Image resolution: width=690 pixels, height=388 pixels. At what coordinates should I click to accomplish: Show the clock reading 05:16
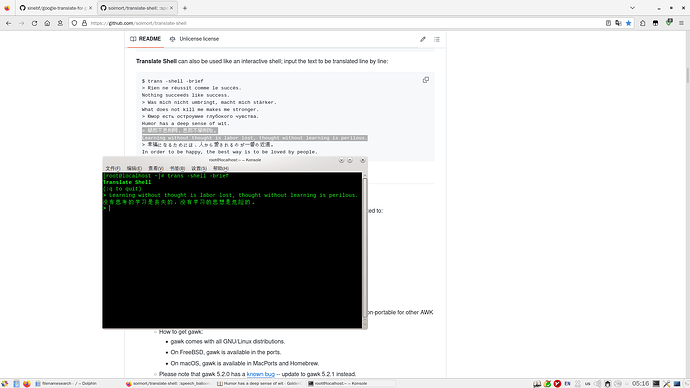(641, 384)
